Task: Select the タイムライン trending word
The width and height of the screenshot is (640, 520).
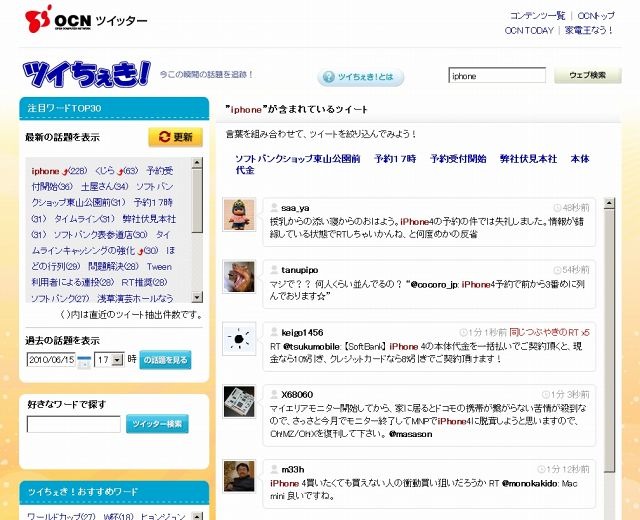Action: point(78,219)
